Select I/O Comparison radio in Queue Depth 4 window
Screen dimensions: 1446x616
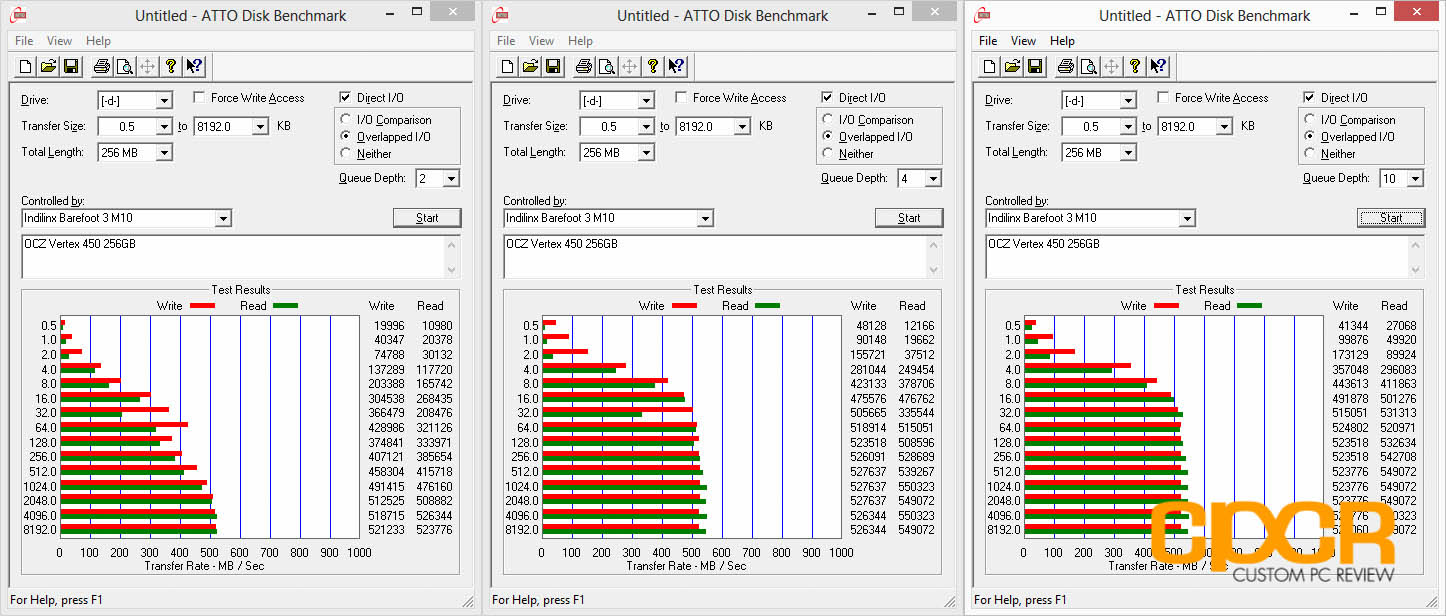[x=829, y=120]
